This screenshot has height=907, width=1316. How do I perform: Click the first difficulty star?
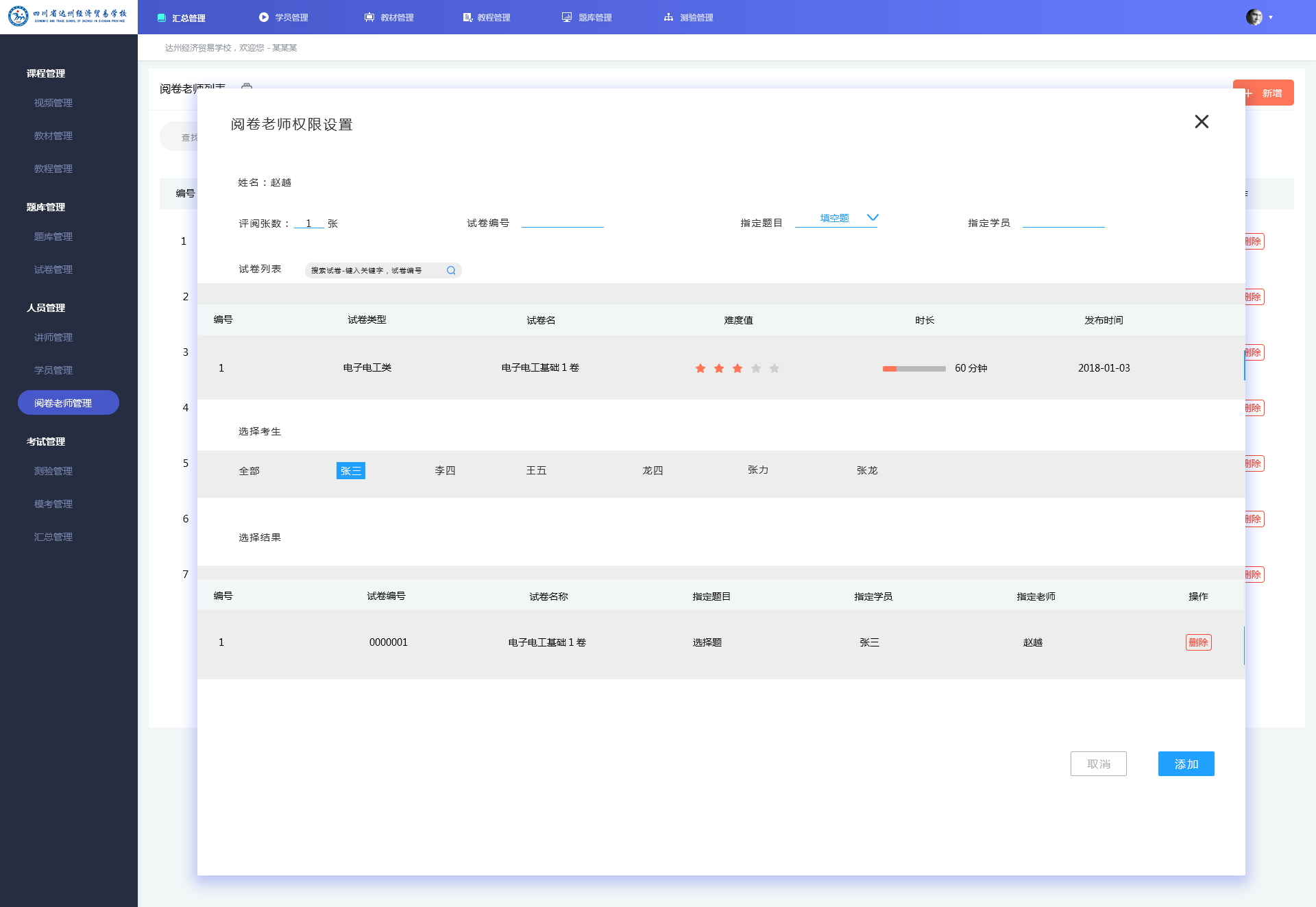click(x=700, y=369)
